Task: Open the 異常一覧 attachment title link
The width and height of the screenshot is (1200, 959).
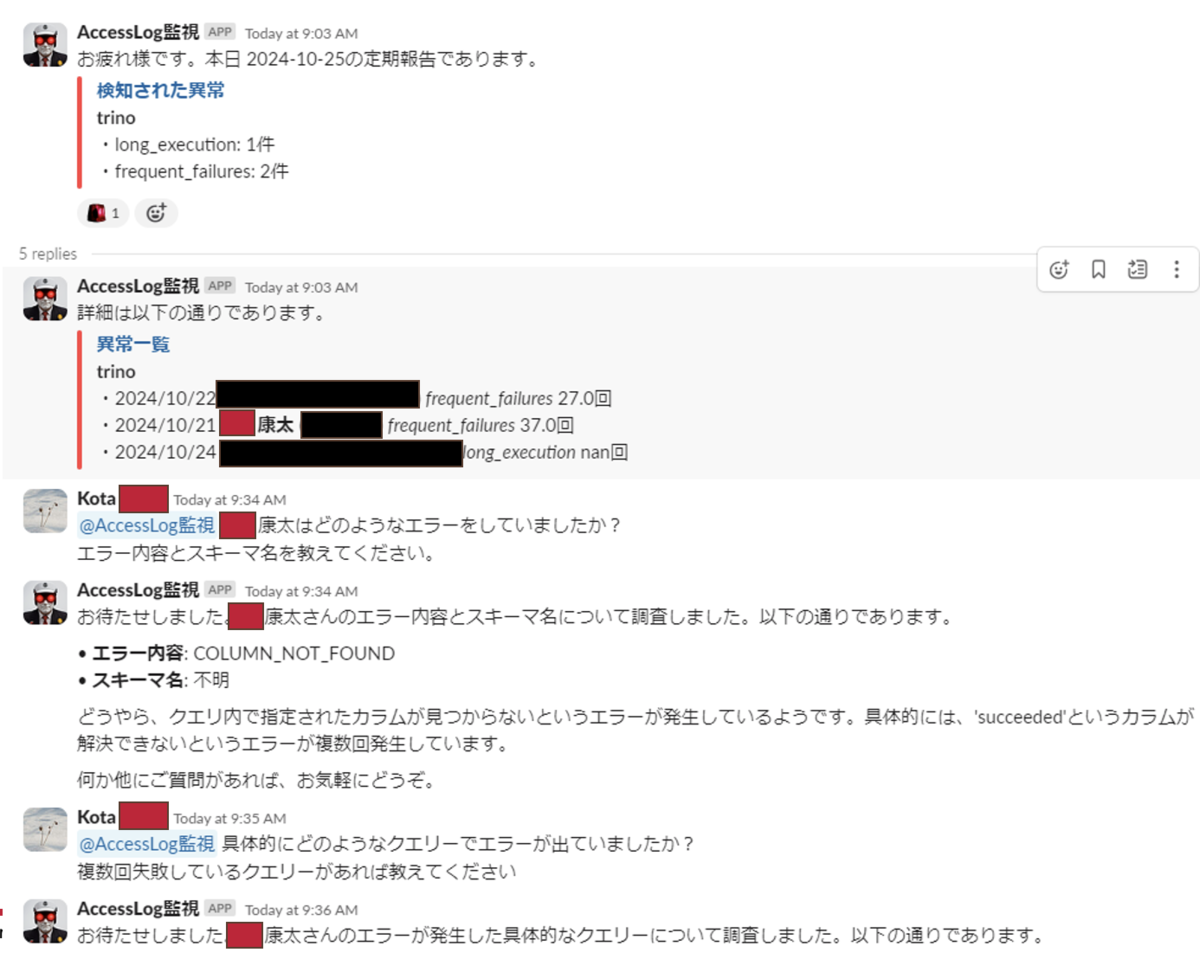Action: [x=133, y=344]
